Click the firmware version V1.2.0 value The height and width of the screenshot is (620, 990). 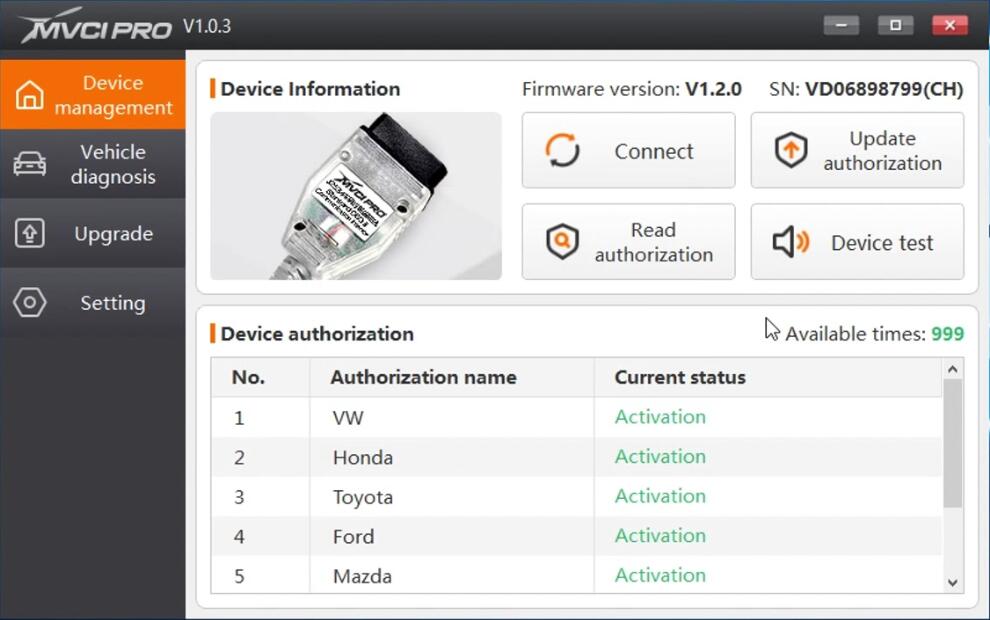(x=713, y=89)
